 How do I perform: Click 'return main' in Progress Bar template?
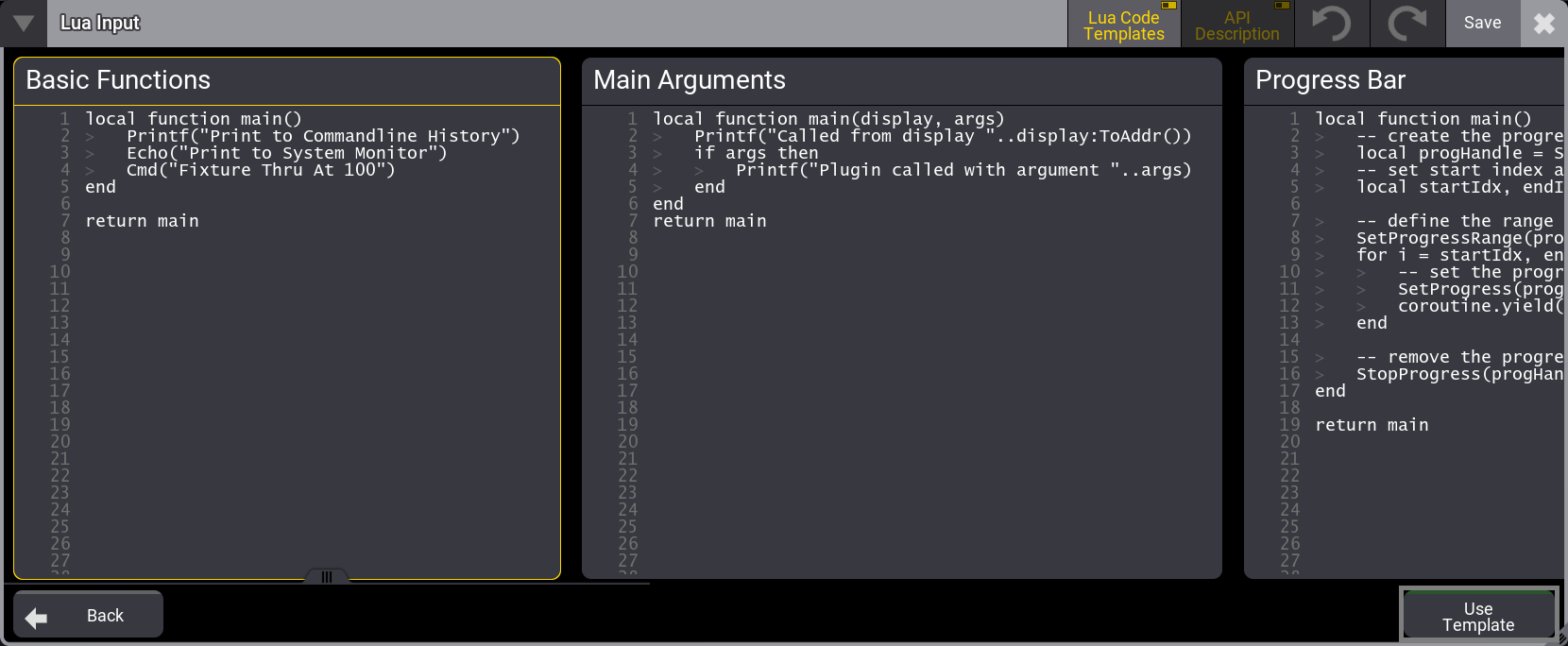click(1372, 425)
